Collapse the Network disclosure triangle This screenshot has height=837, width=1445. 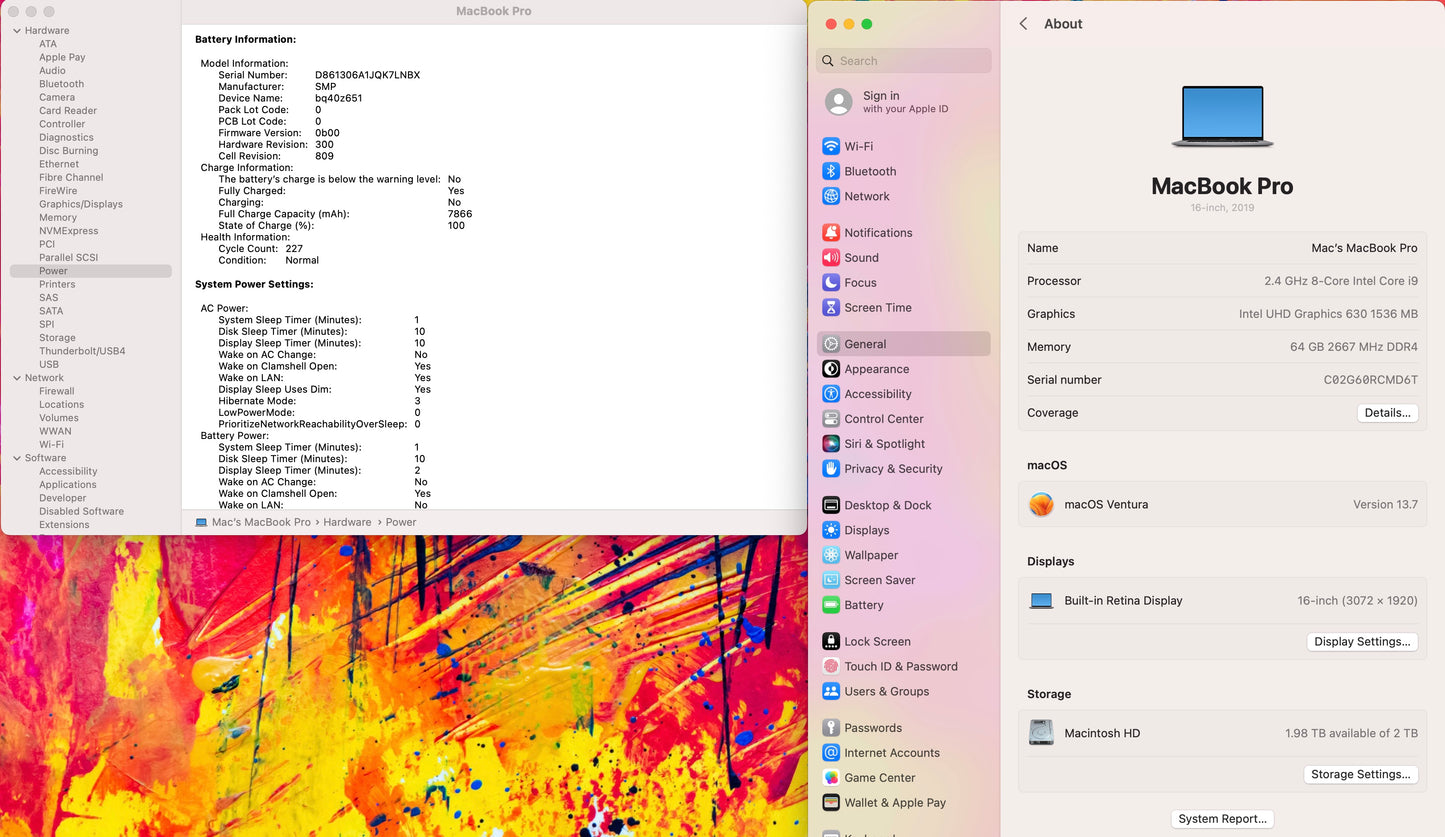click(x=16, y=378)
